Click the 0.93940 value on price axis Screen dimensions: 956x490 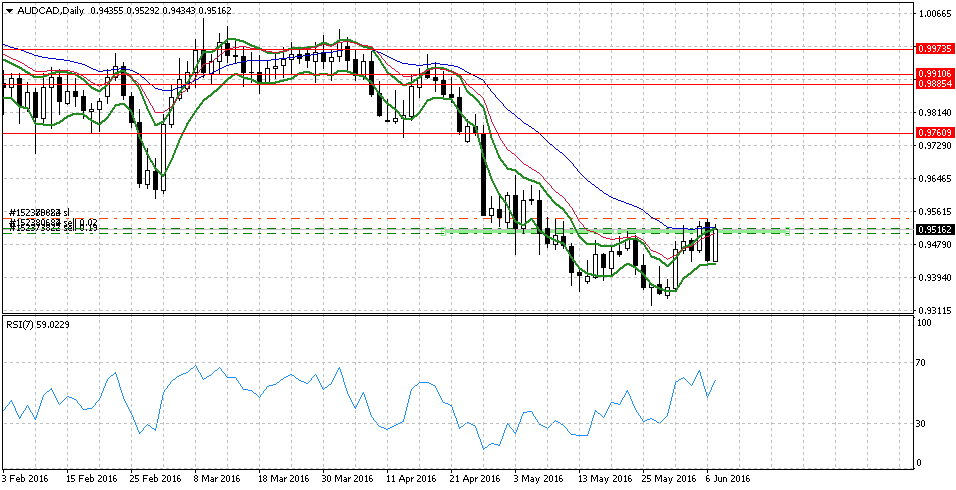[x=936, y=279]
